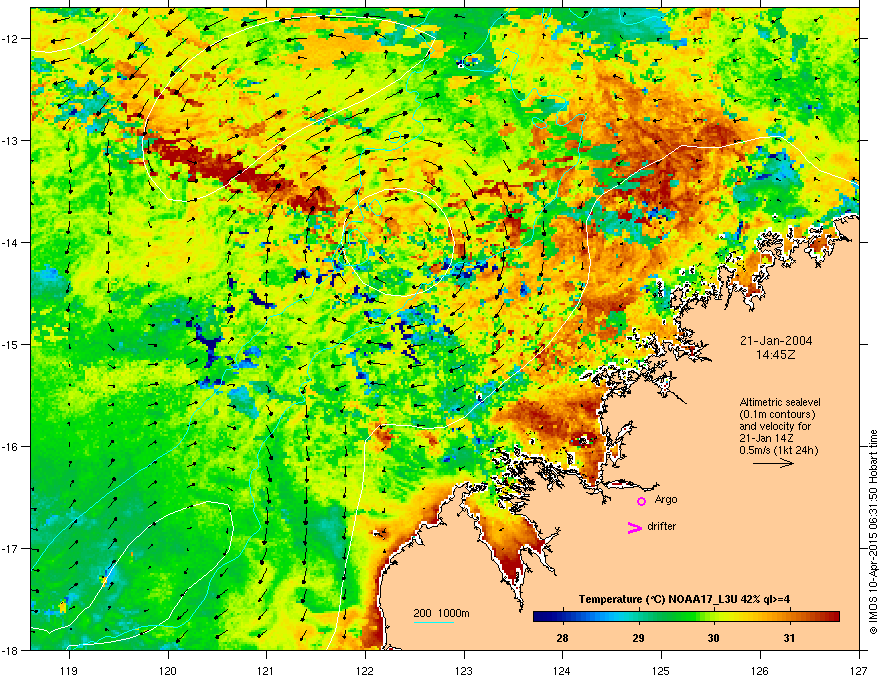Click the latitude axis label -18
880x680 pixels.
pyautogui.click(x=11, y=650)
